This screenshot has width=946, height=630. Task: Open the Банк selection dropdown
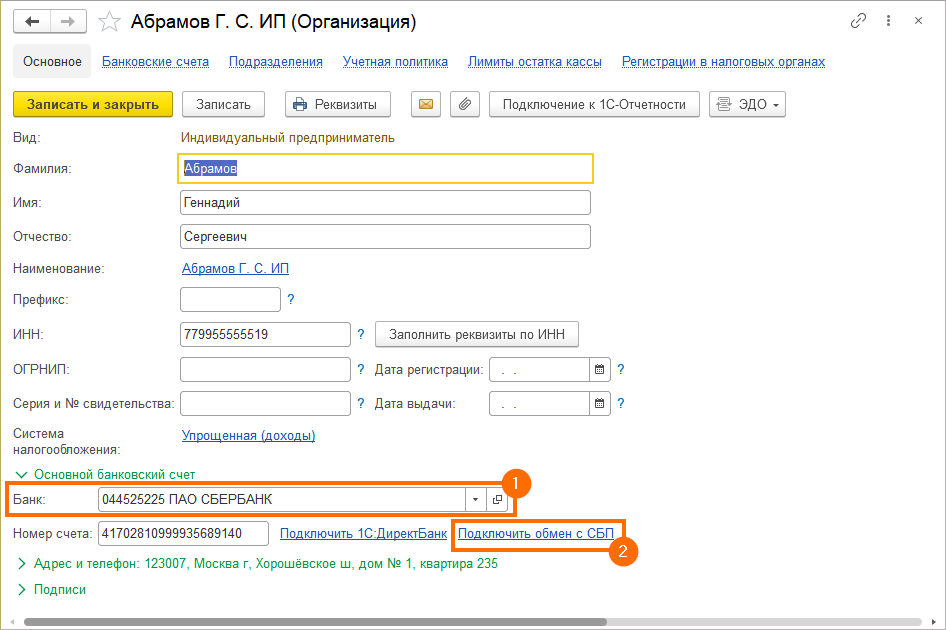474,498
